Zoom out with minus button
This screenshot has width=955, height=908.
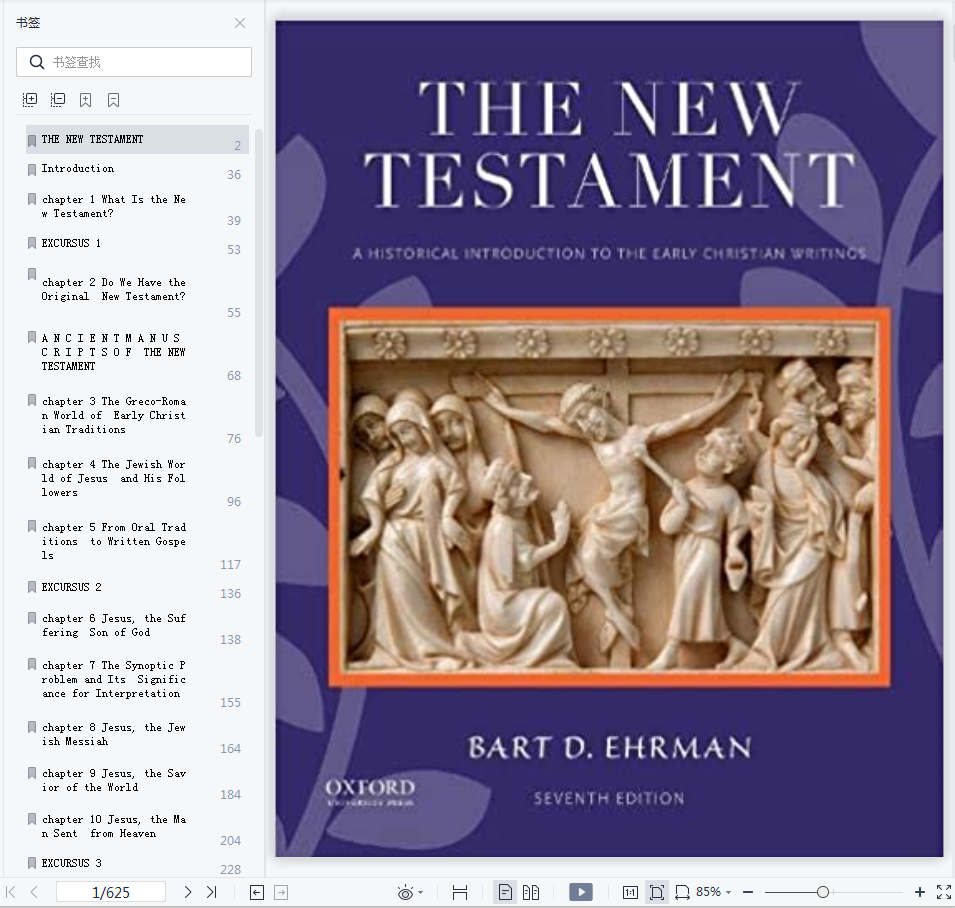pyautogui.click(x=749, y=893)
